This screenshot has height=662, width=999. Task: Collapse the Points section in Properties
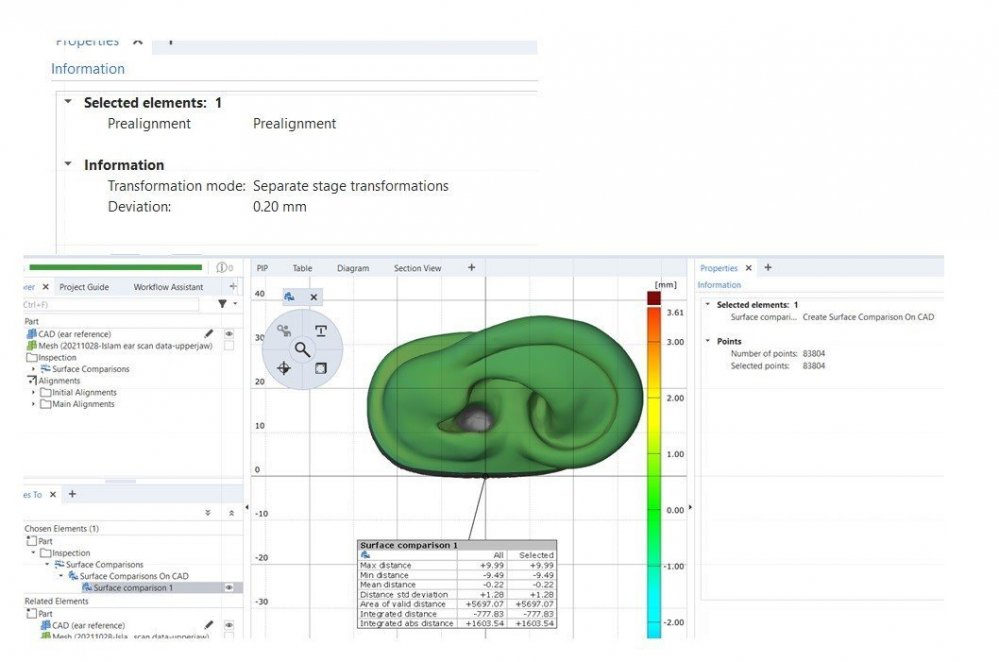tap(707, 341)
